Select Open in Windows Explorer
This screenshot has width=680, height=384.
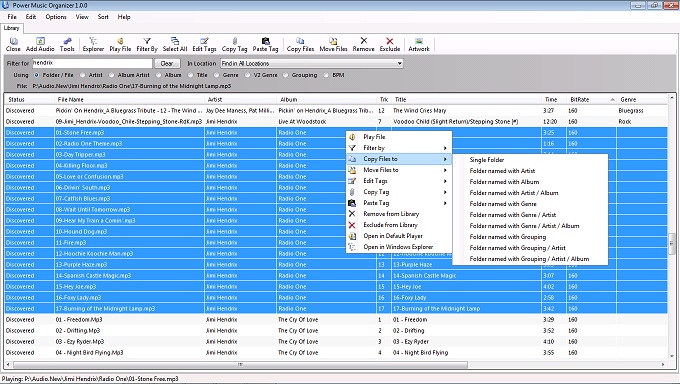point(399,247)
